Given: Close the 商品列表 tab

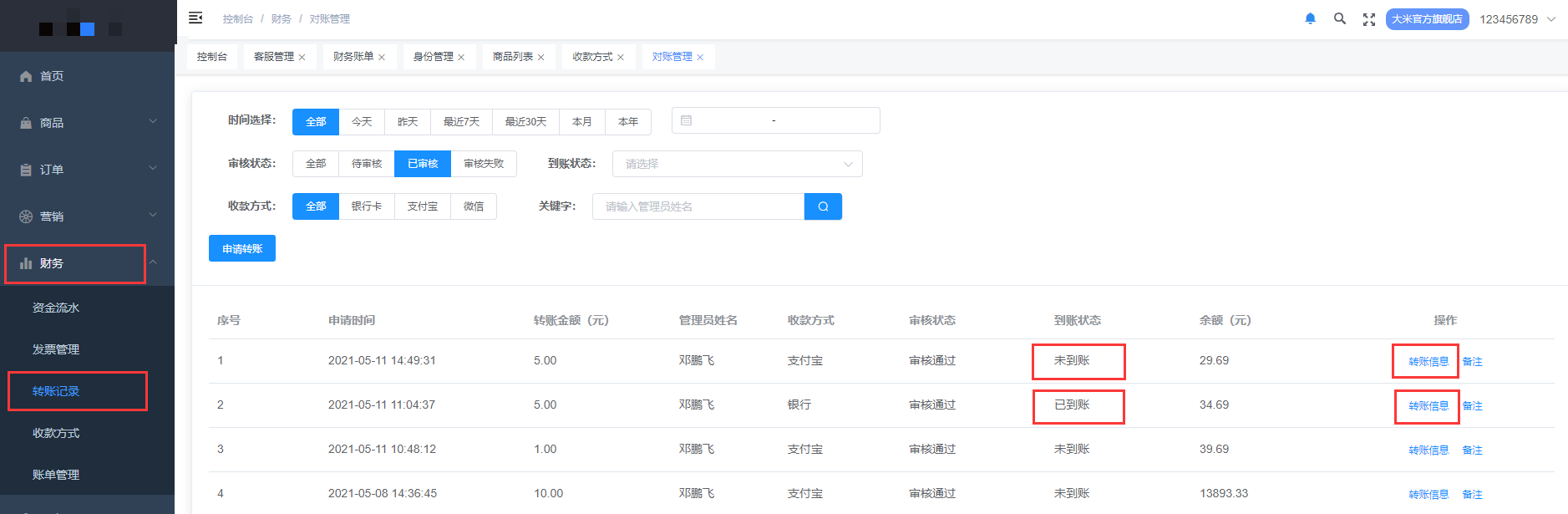Looking at the screenshot, I should point(540,58).
